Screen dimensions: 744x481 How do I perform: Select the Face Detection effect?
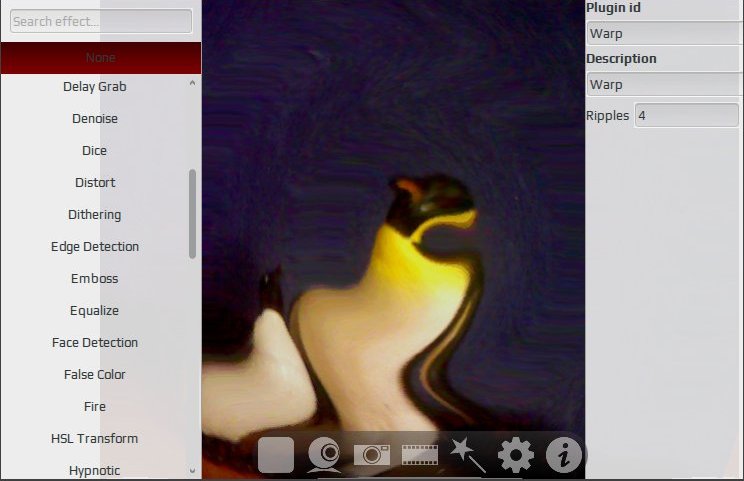coord(95,342)
